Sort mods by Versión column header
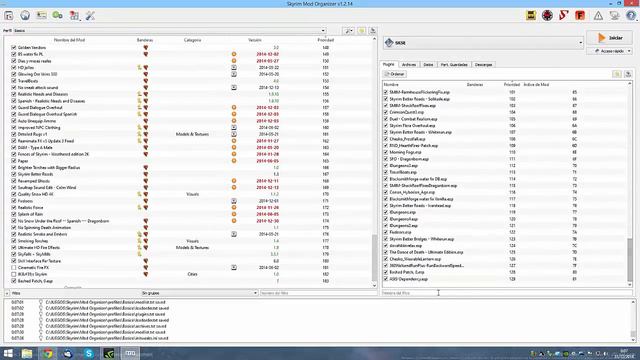 [x=255, y=40]
